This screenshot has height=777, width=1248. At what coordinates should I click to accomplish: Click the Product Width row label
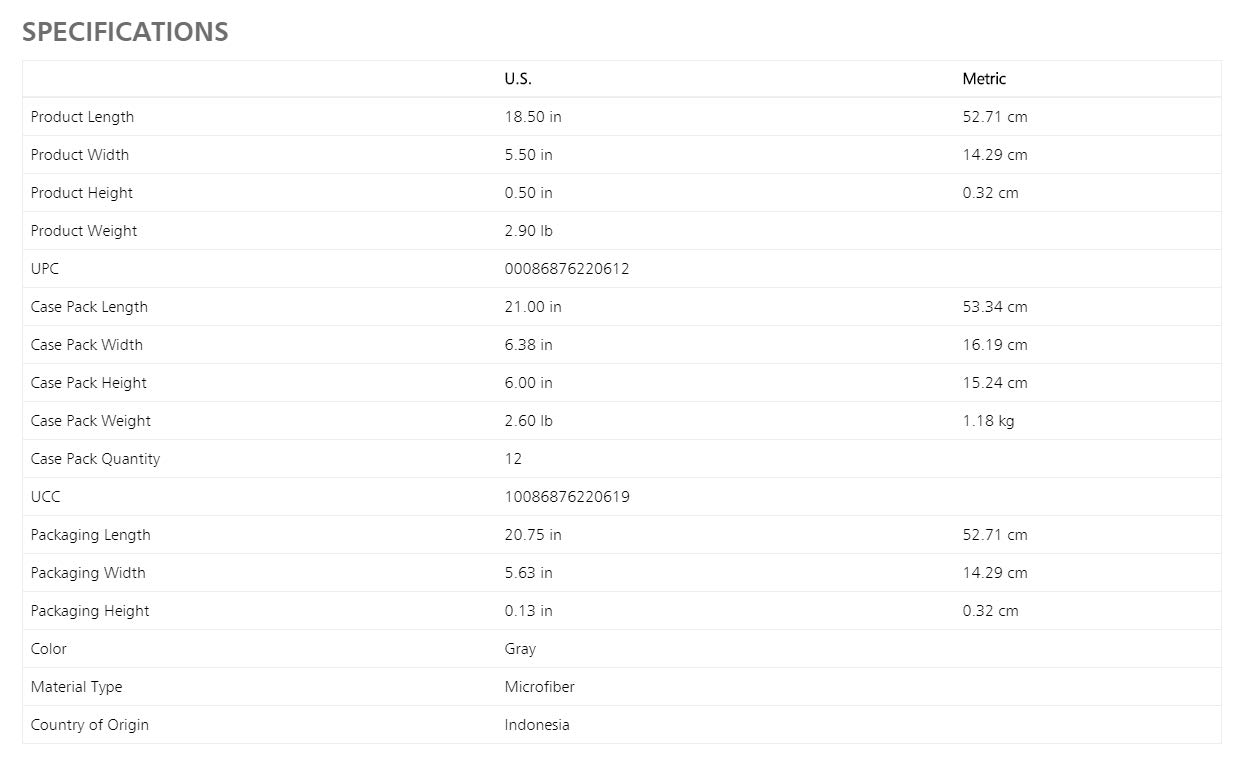click(x=80, y=155)
